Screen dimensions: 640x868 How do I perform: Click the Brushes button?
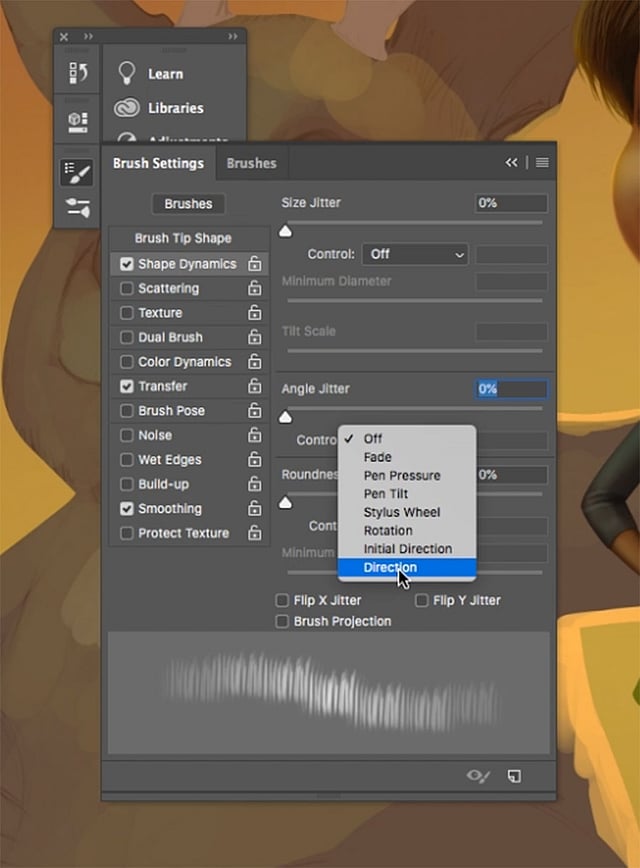pos(188,204)
